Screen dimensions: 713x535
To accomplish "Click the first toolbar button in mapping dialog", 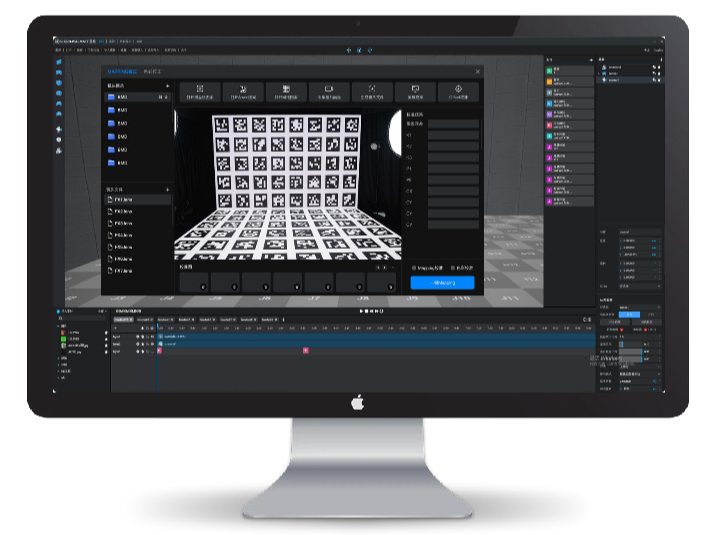I will pyautogui.click(x=200, y=91).
